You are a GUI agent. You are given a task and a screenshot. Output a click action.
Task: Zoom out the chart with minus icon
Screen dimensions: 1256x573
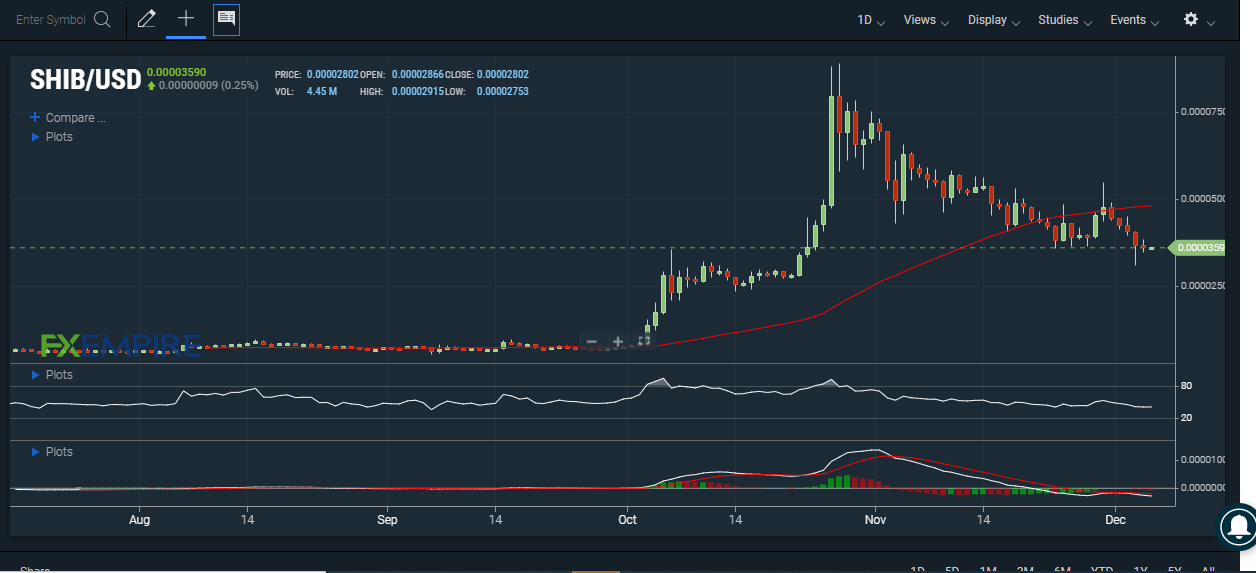[592, 342]
